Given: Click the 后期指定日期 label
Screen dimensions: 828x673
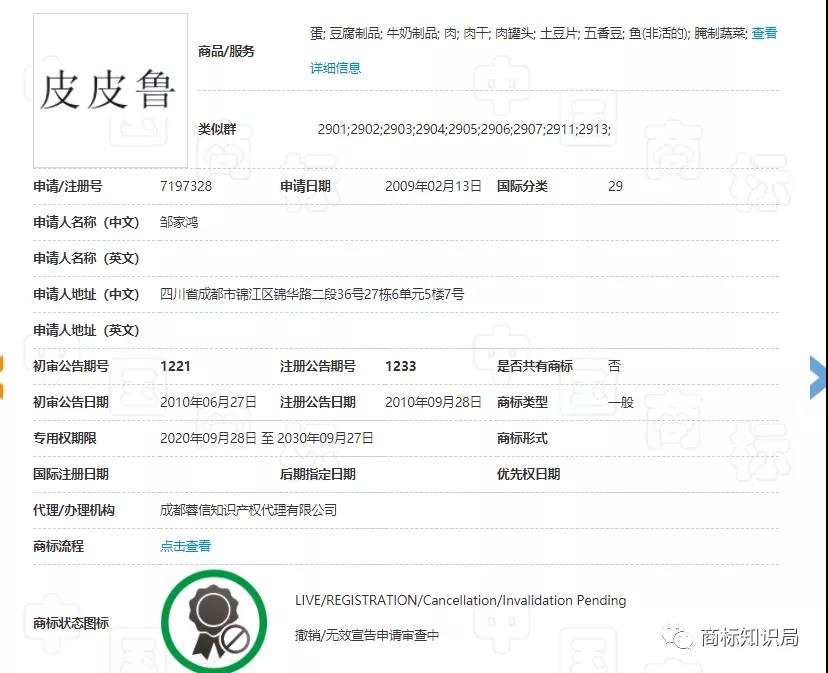Looking at the screenshot, I should tap(317, 474).
